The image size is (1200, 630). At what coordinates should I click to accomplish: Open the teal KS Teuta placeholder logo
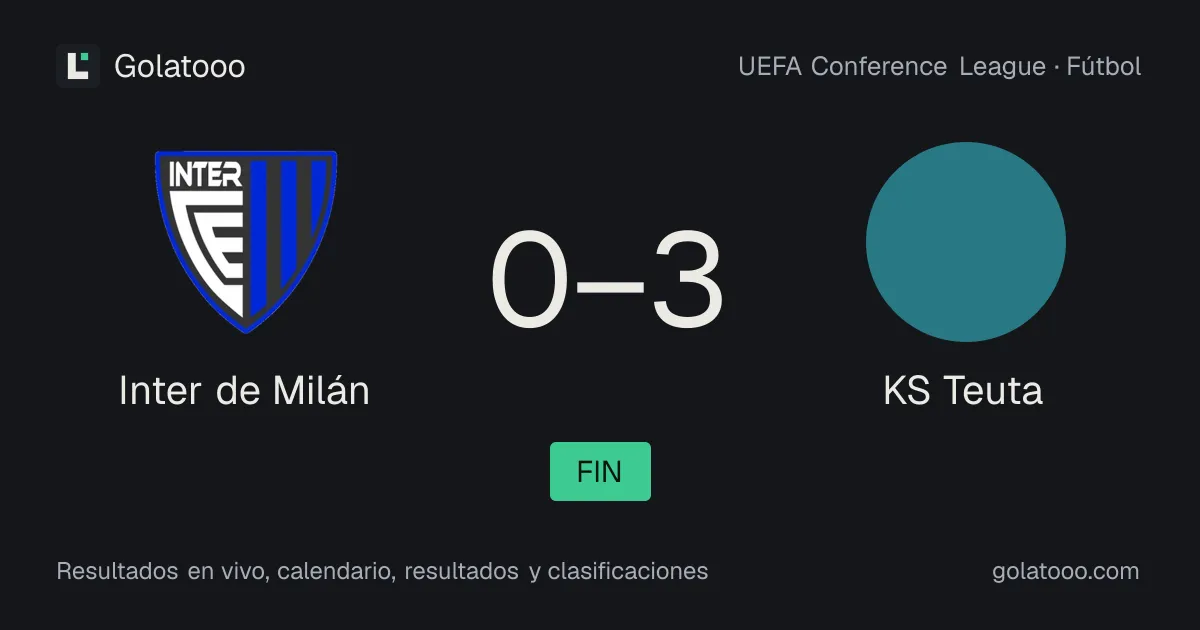click(x=966, y=242)
